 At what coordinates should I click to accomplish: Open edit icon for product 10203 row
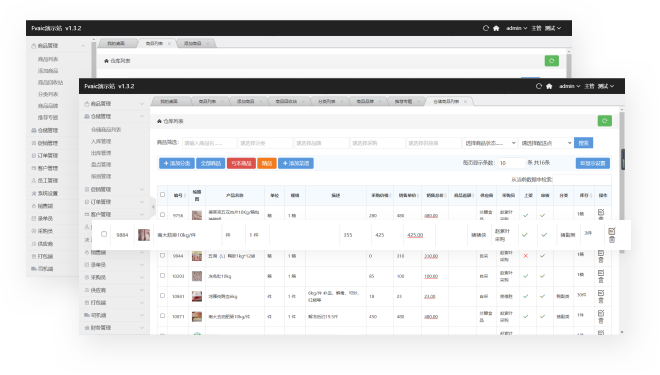[601, 273]
